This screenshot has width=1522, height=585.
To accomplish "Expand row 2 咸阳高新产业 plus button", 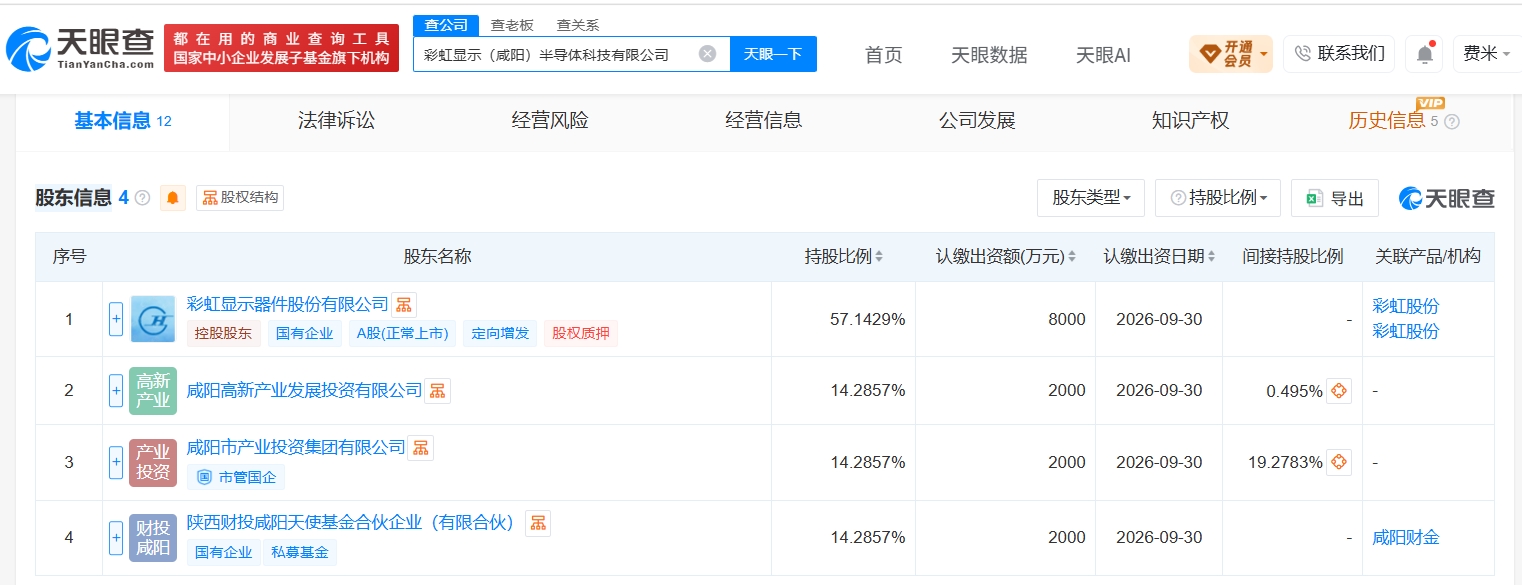I will pyautogui.click(x=116, y=391).
